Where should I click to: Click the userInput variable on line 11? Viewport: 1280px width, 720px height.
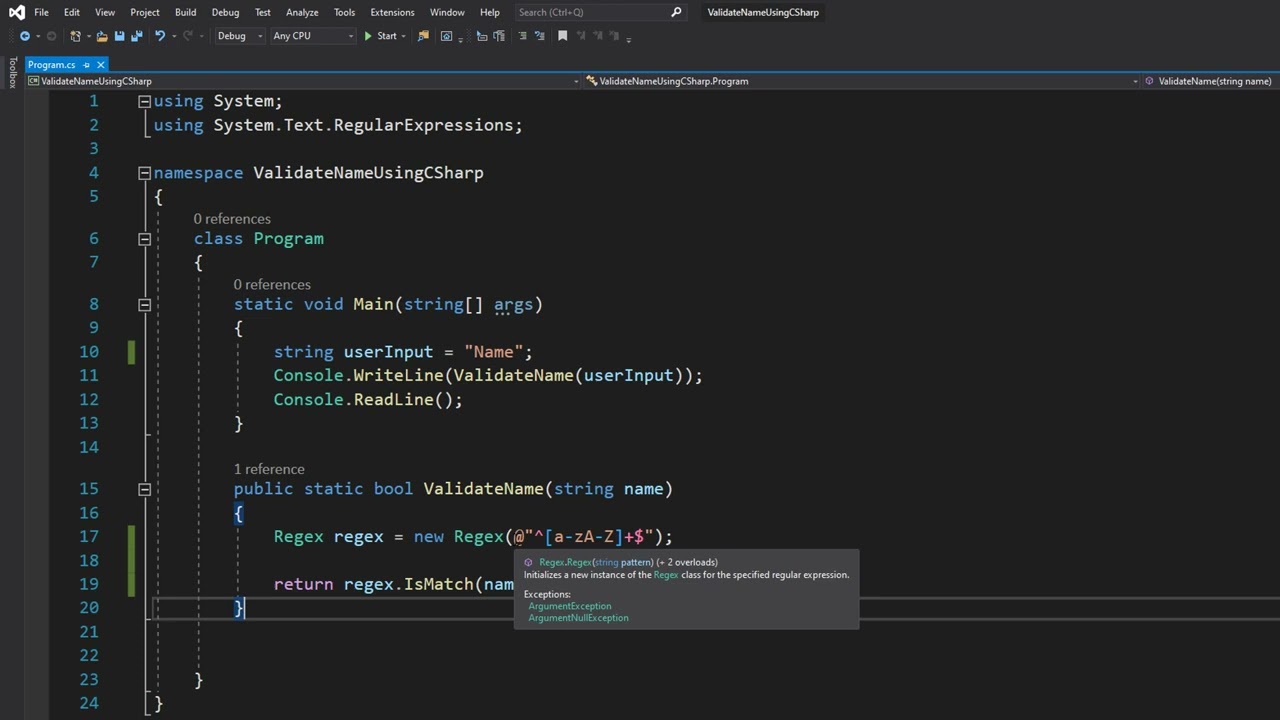coord(629,376)
